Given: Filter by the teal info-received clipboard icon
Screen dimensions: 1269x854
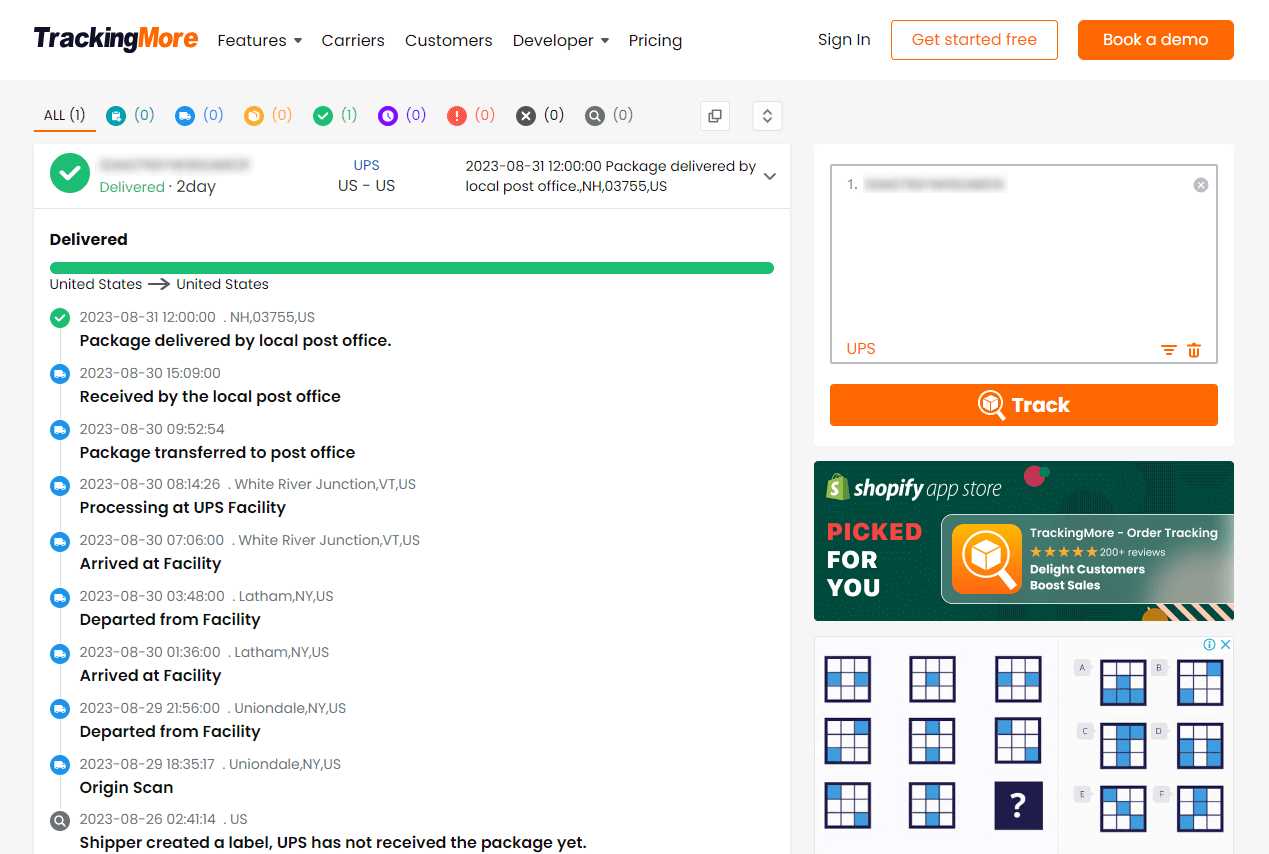Looking at the screenshot, I should pyautogui.click(x=117, y=116).
